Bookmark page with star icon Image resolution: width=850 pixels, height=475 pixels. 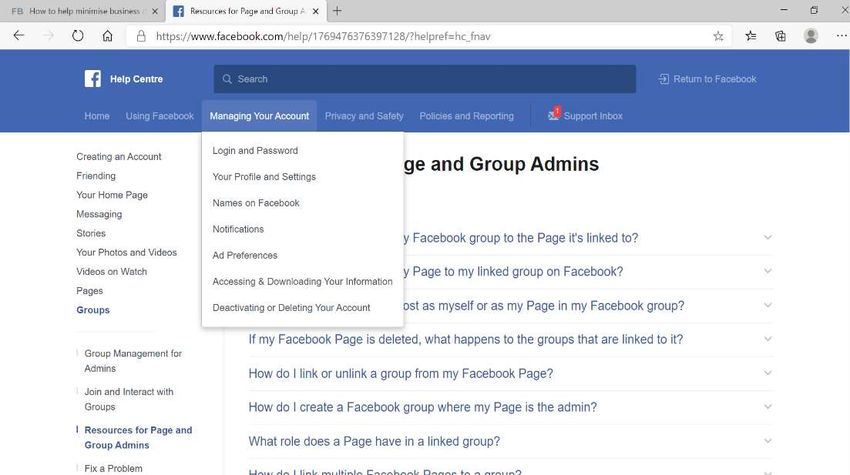coord(718,36)
